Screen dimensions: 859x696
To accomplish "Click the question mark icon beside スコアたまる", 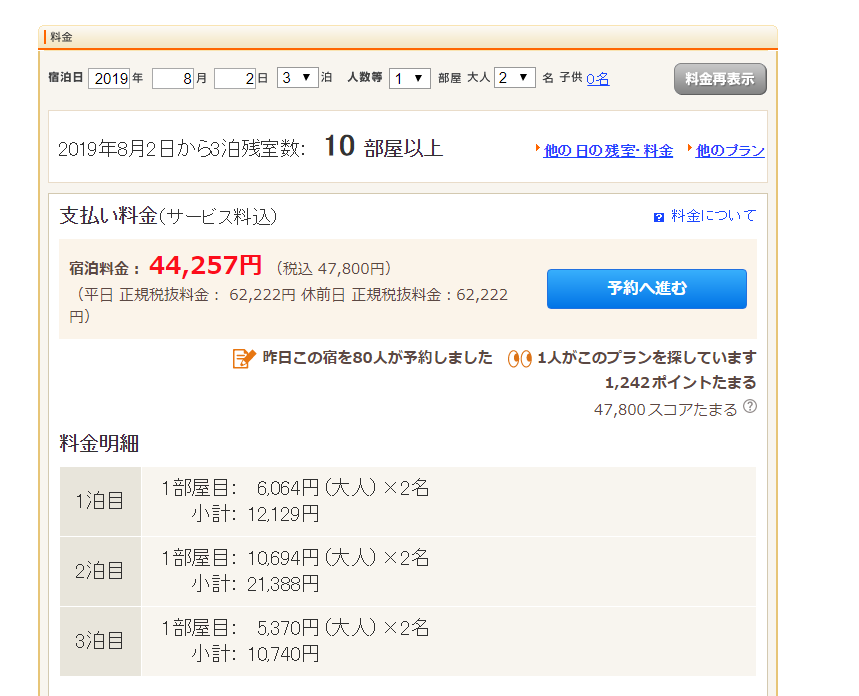I will point(750,407).
